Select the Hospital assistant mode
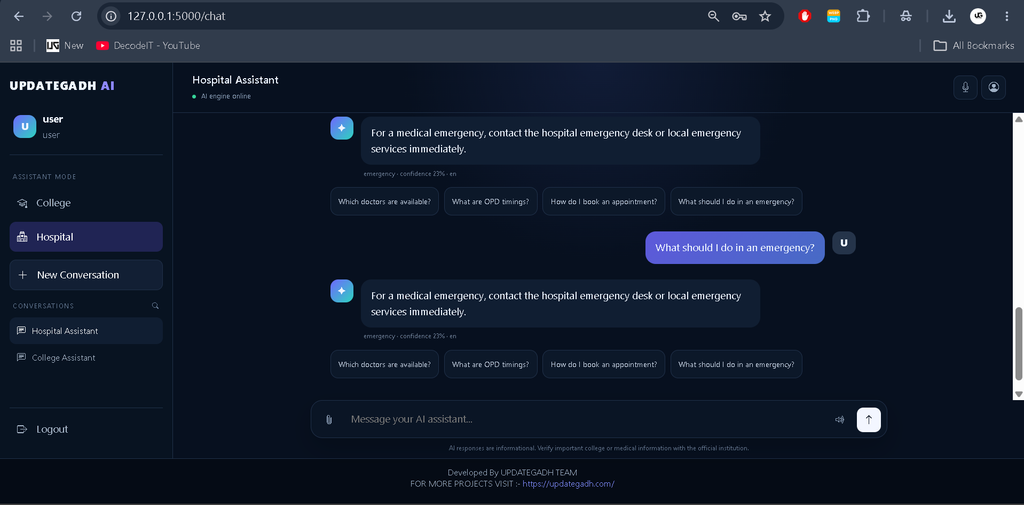Viewport: 1024px width, 505px height. tap(86, 237)
